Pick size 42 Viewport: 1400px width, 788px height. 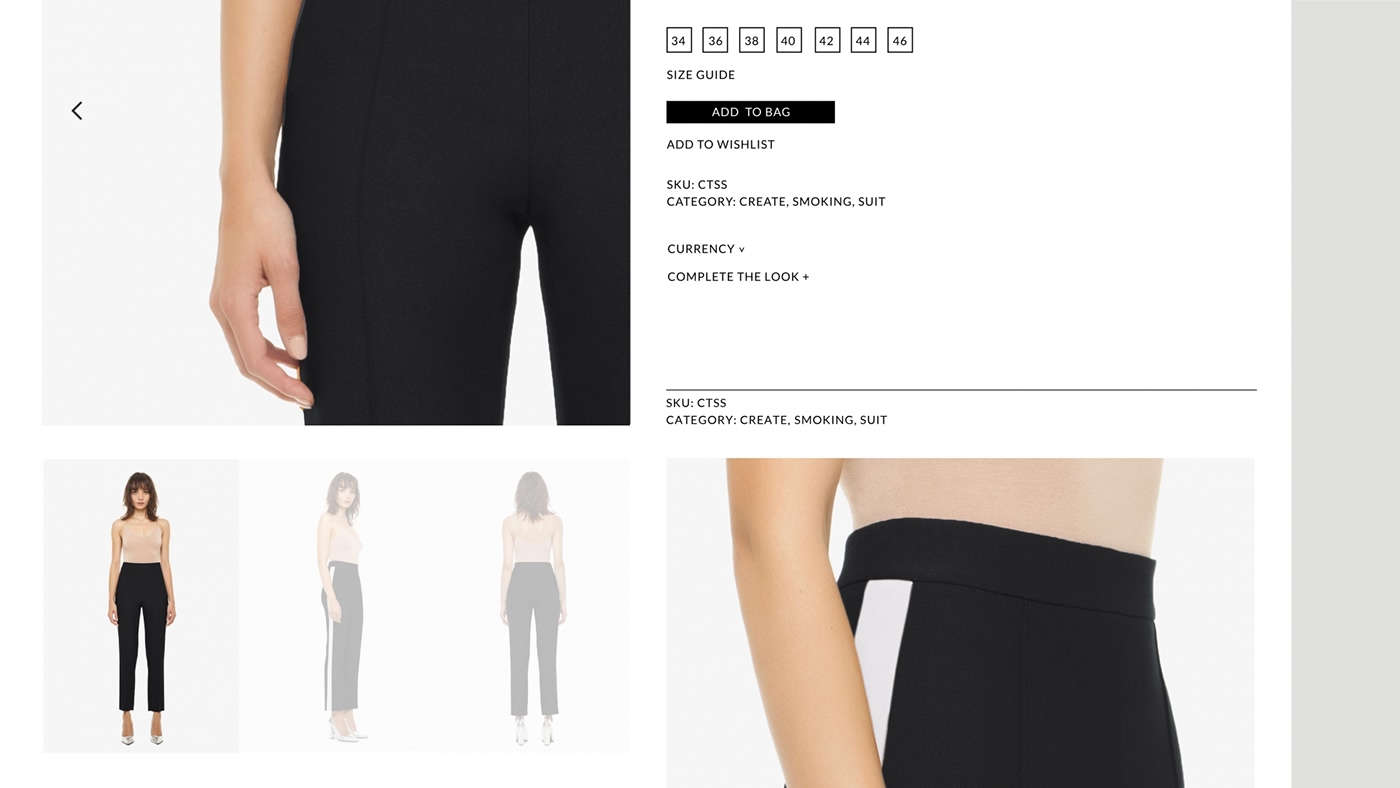(x=827, y=41)
